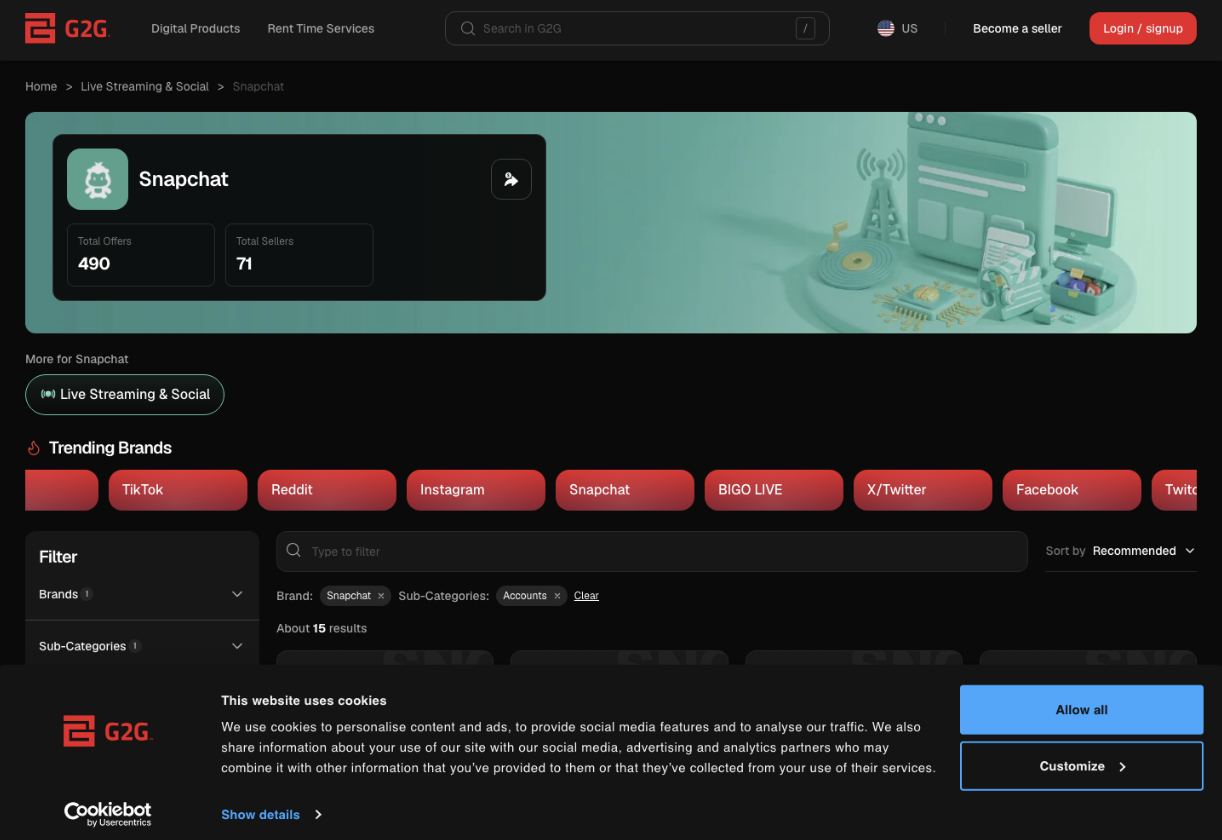Expand the Sub-Categories filter section
The width and height of the screenshot is (1222, 840).
click(237, 646)
